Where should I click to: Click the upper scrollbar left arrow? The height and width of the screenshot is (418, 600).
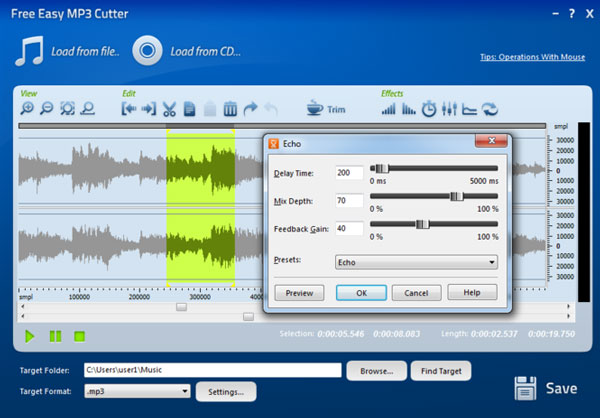[x=23, y=307]
